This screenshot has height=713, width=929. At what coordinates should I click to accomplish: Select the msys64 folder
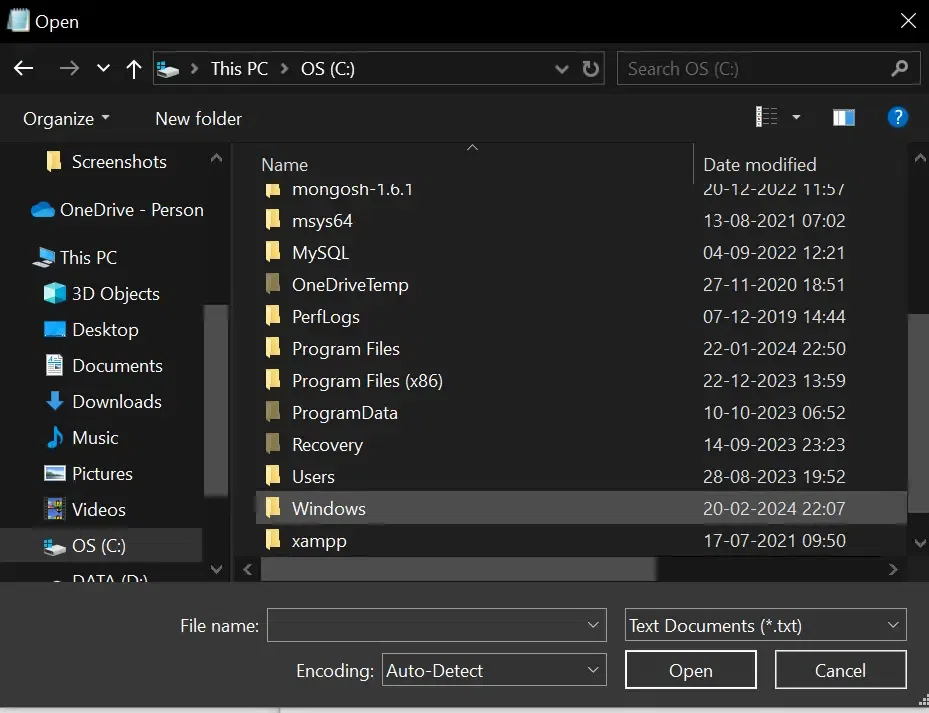pos(322,221)
